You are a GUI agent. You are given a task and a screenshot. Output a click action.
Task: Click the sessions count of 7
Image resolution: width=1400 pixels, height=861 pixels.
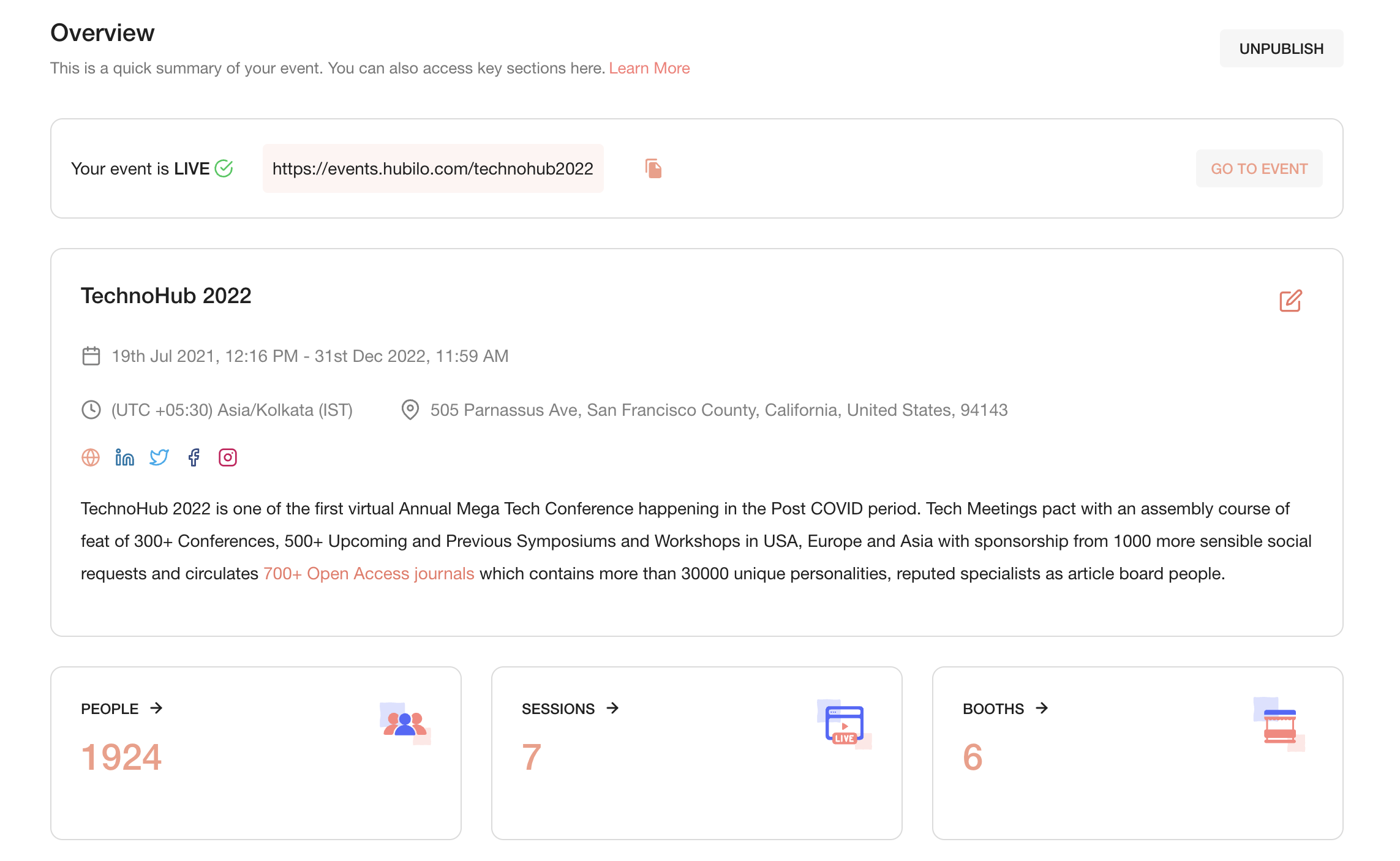click(x=532, y=758)
